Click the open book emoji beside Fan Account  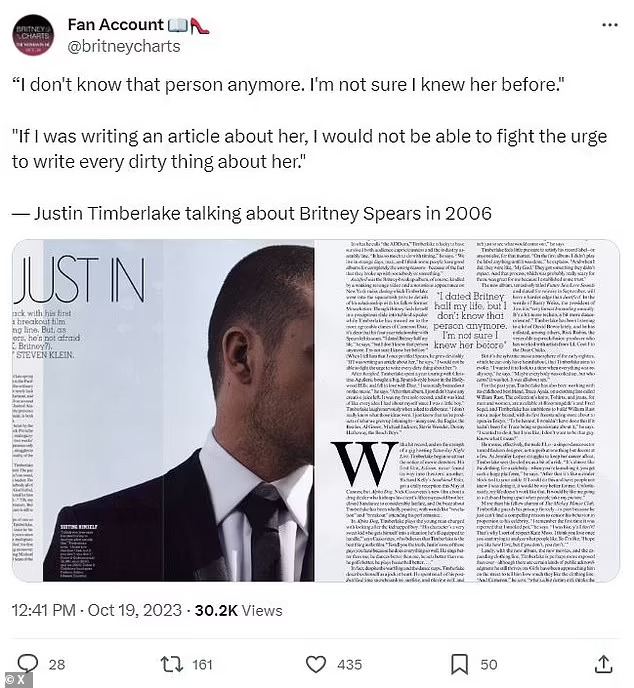[178, 25]
